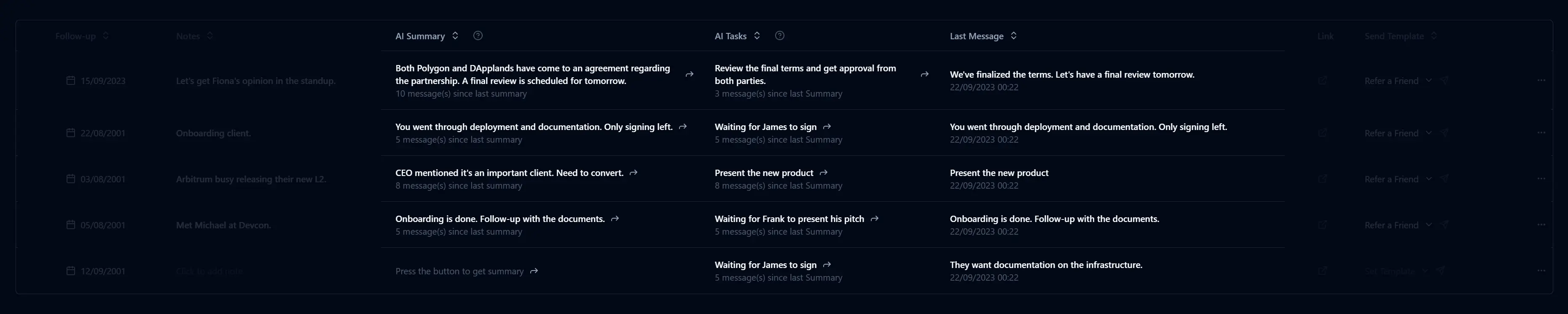Screen dimensions: 1568x314
Task: Sort by the AI Tasks column
Action: click(757, 35)
